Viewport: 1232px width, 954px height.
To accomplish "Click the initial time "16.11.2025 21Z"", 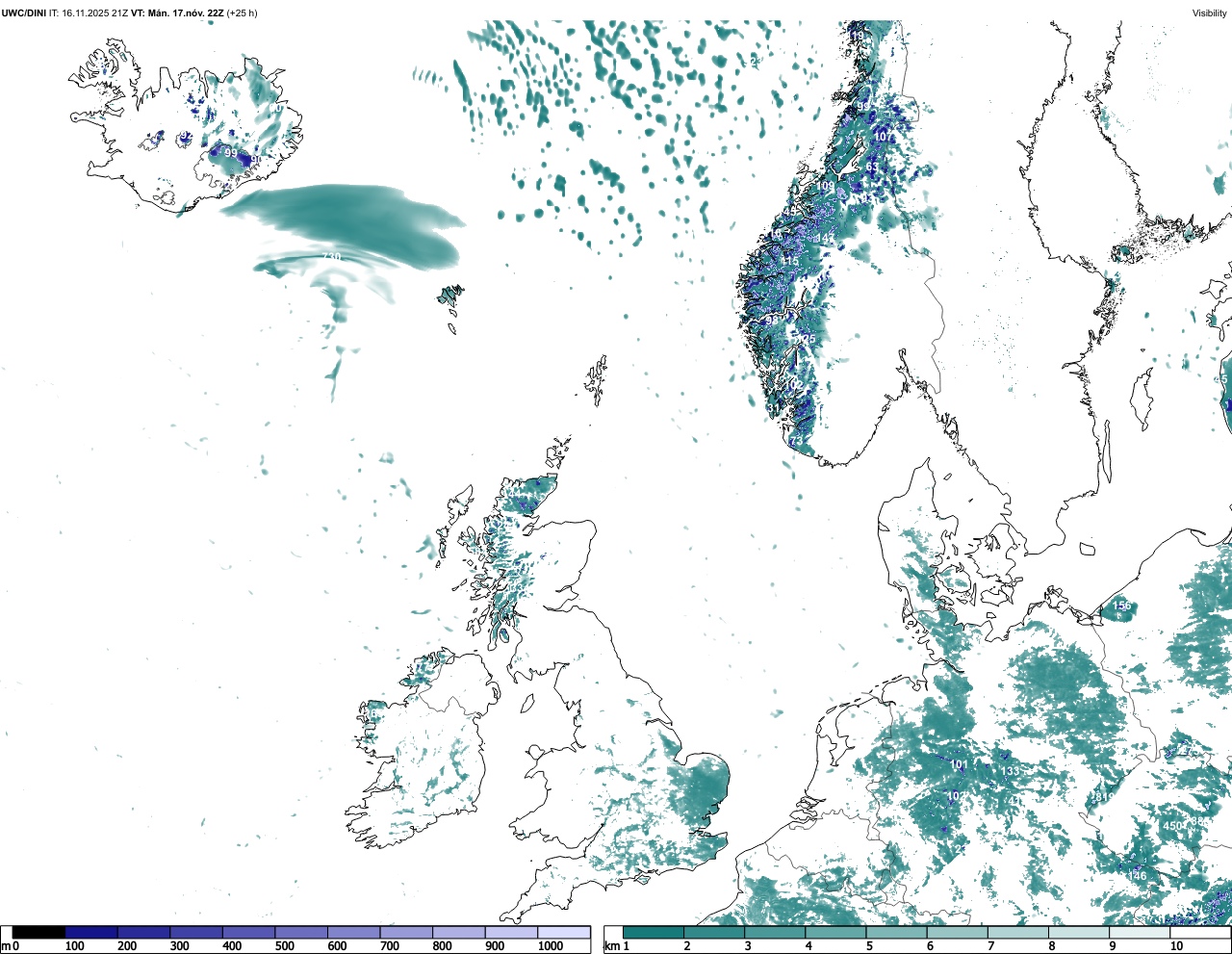I will (x=94, y=13).
